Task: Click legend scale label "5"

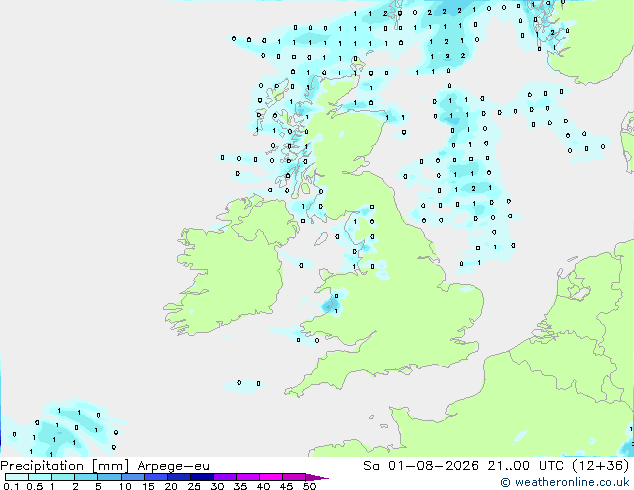Action: click(x=98, y=486)
